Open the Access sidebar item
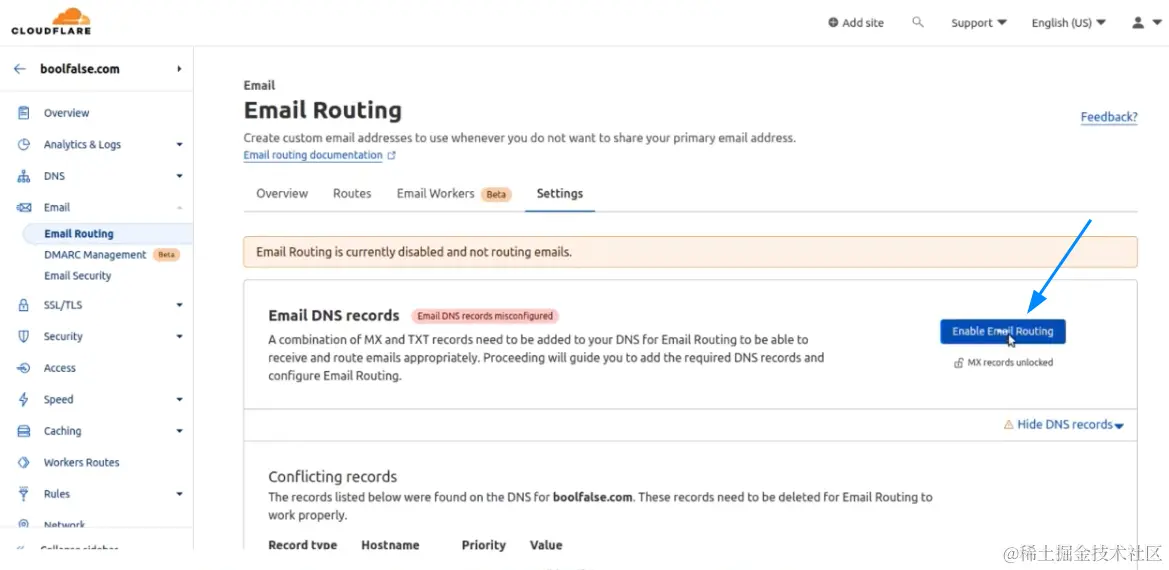This screenshot has width=1169, height=570. coord(60,368)
